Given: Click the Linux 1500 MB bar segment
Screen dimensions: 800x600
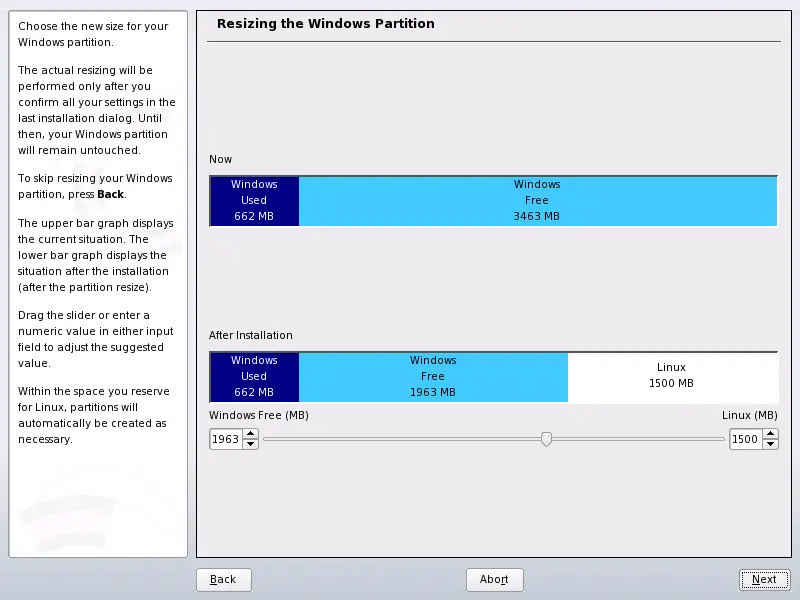Looking at the screenshot, I should click(672, 377).
